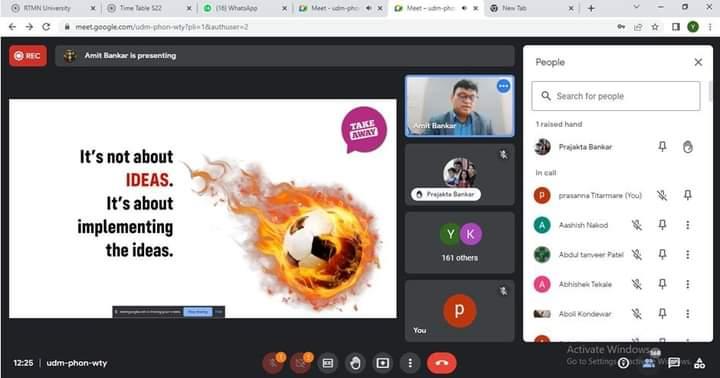This screenshot has width=720, height=378.
Task: Pin Prajakta Bankar in People list
Action: 662,147
